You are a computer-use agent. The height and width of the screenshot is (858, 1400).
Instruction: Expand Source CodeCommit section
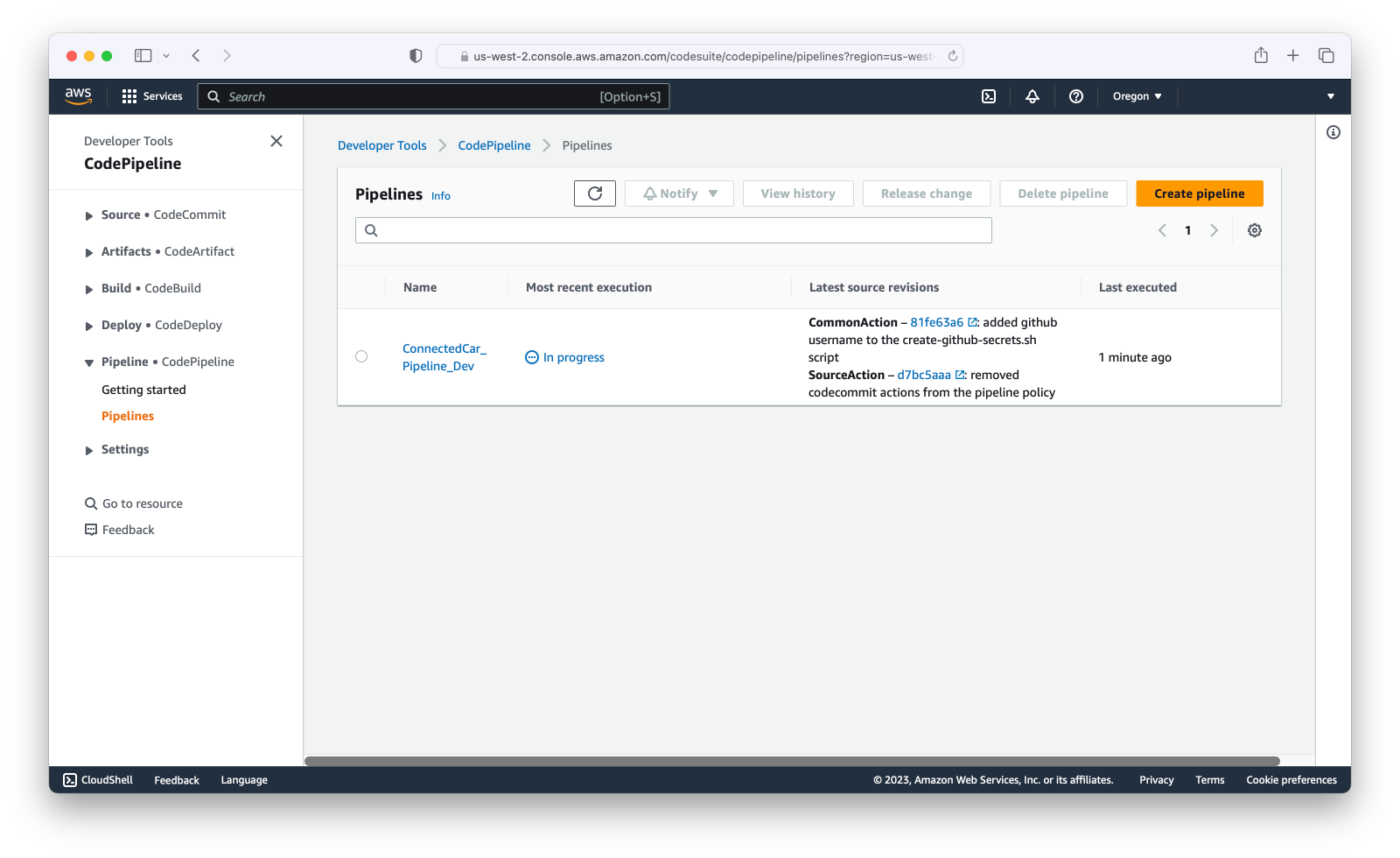[89, 215]
